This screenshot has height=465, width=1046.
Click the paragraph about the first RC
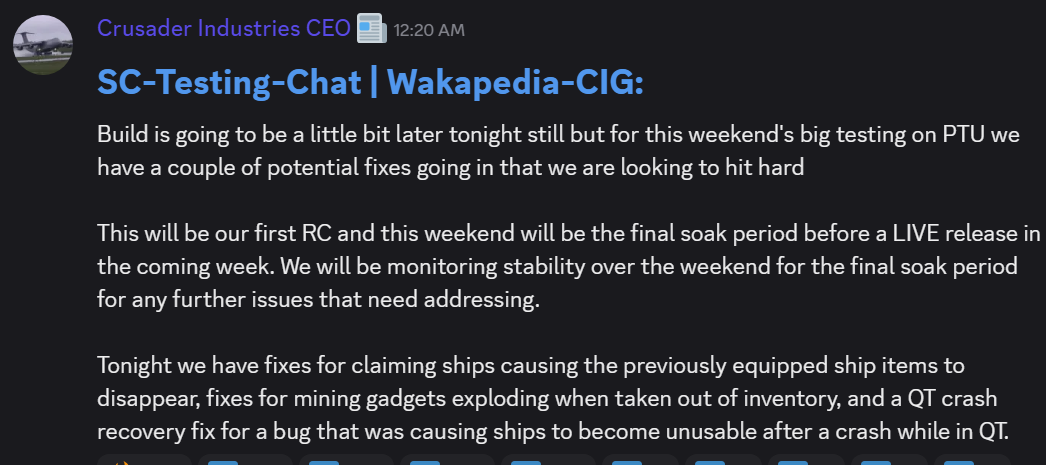click(x=569, y=267)
